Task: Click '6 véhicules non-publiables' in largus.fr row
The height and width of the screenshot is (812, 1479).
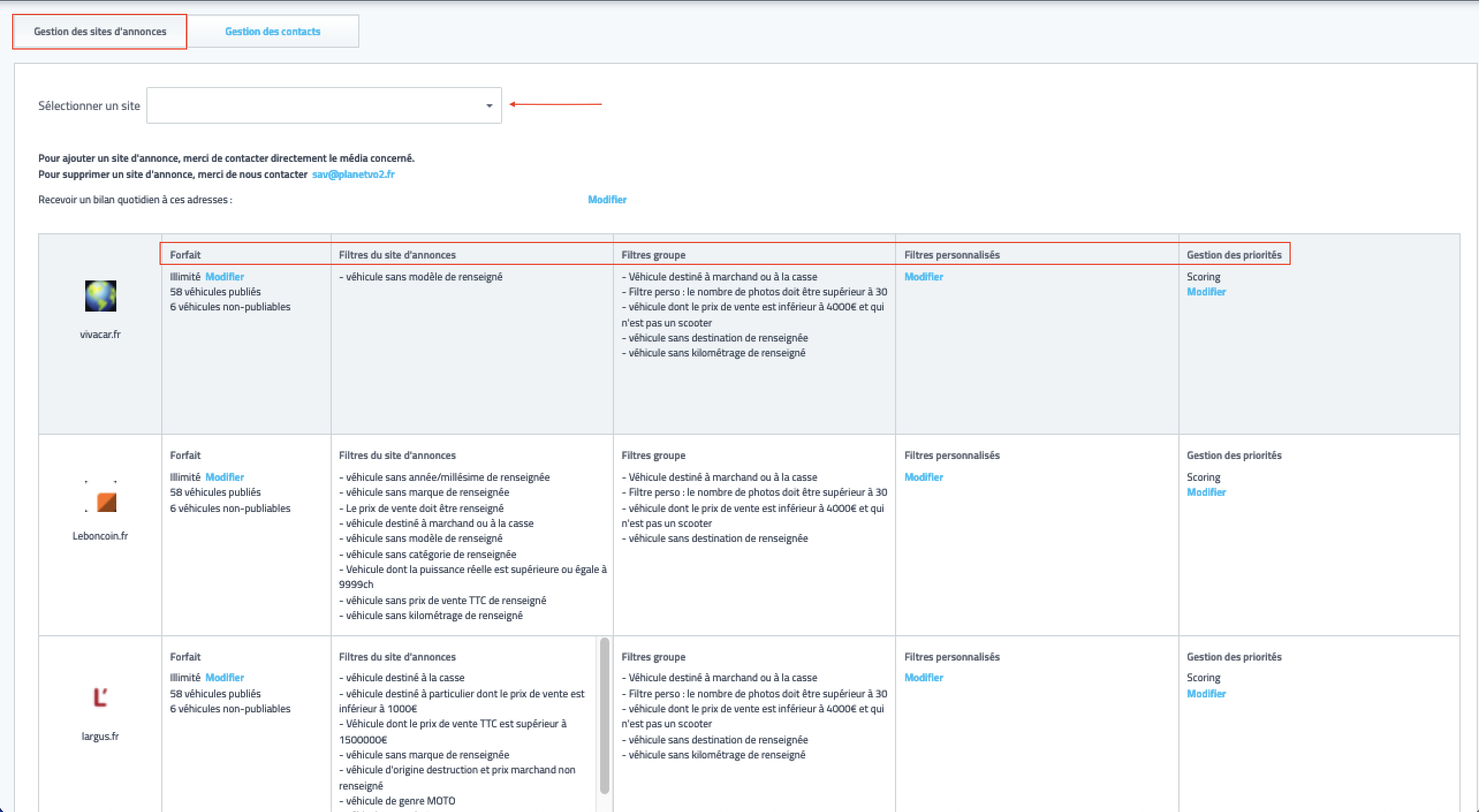Action: [x=230, y=709]
